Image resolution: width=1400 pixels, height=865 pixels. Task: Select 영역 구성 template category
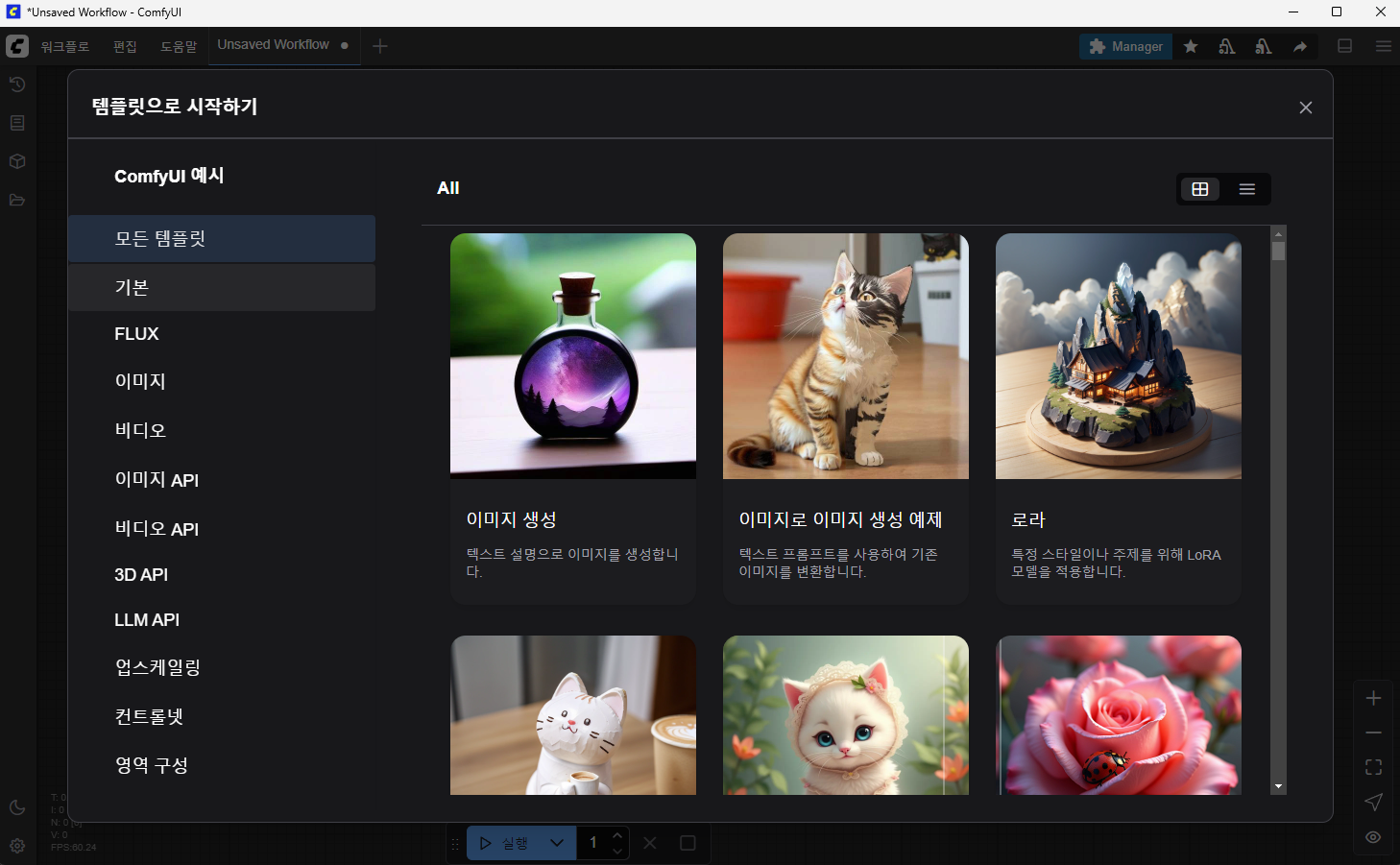point(222,765)
